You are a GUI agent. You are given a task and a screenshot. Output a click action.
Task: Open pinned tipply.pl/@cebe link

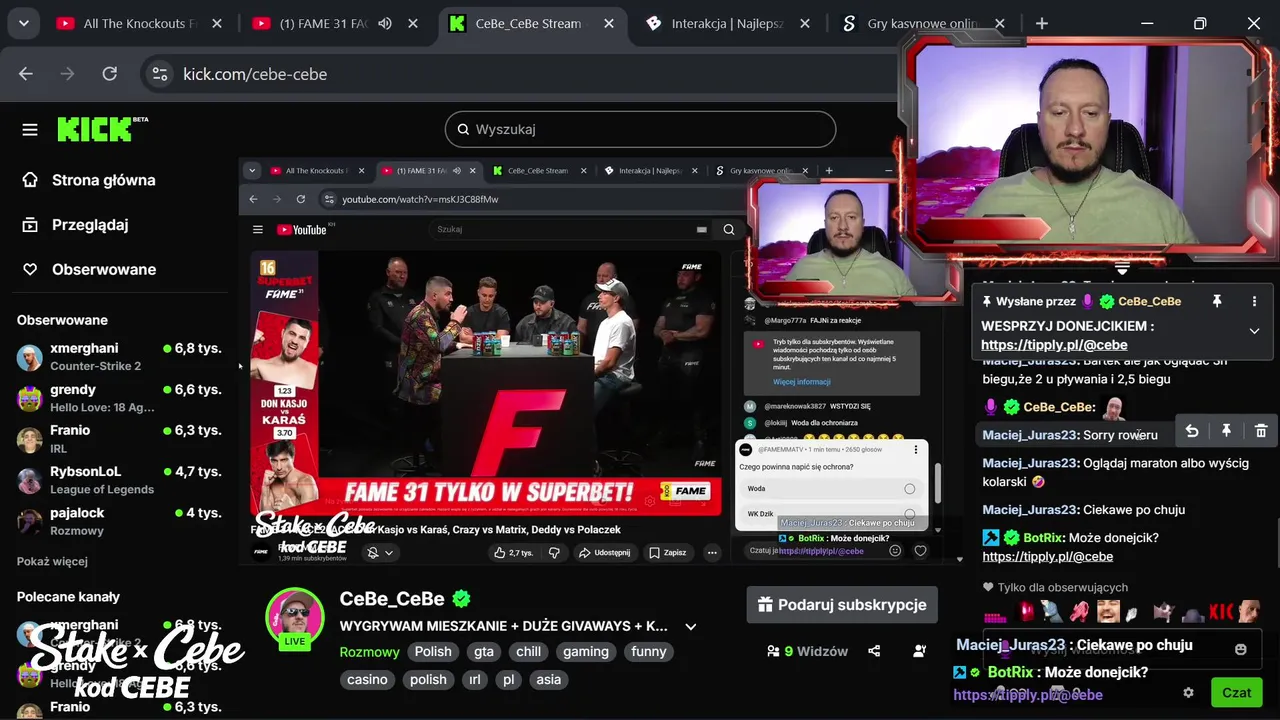point(1054,345)
